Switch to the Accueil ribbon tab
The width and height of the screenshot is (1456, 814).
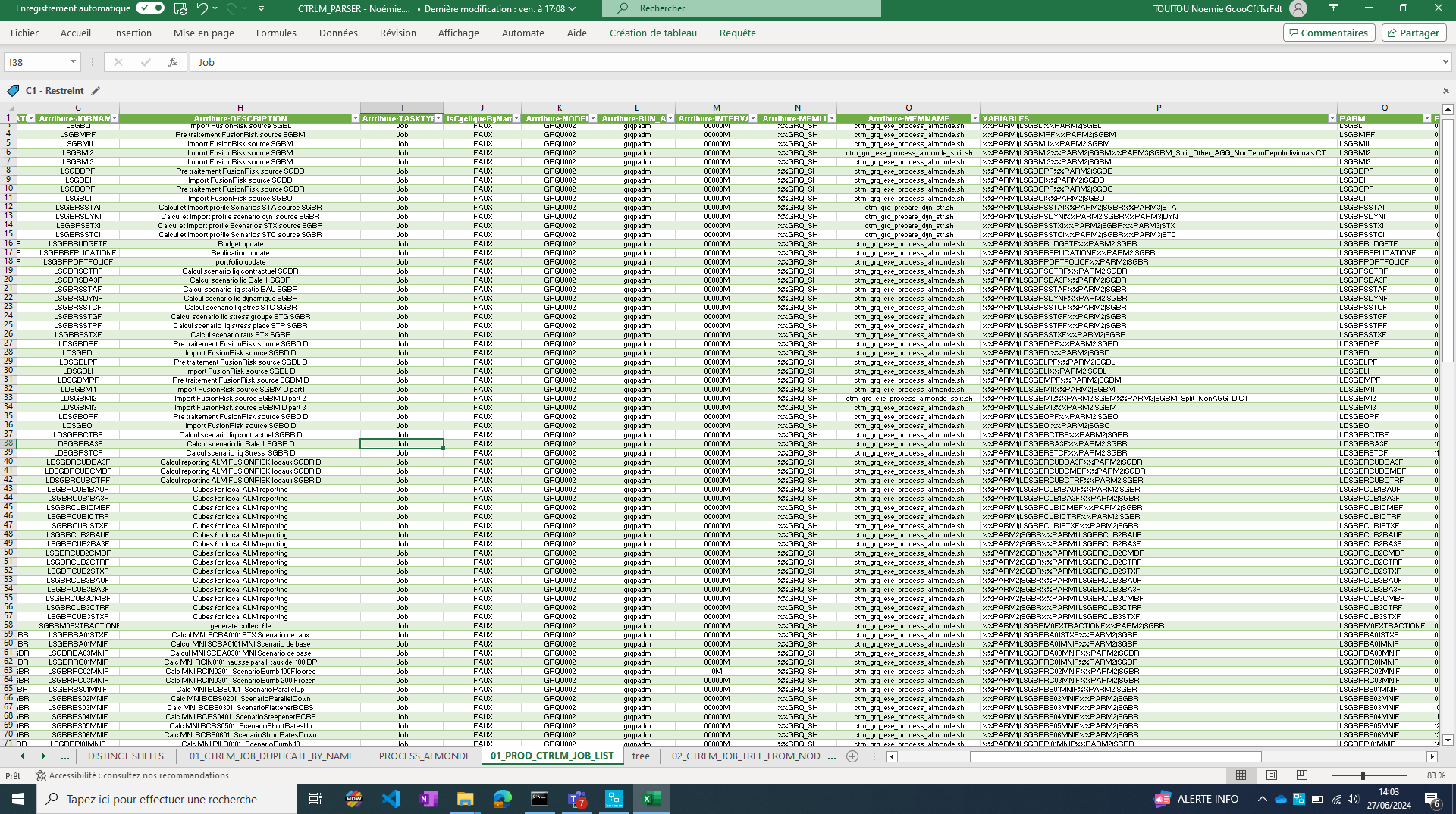76,33
